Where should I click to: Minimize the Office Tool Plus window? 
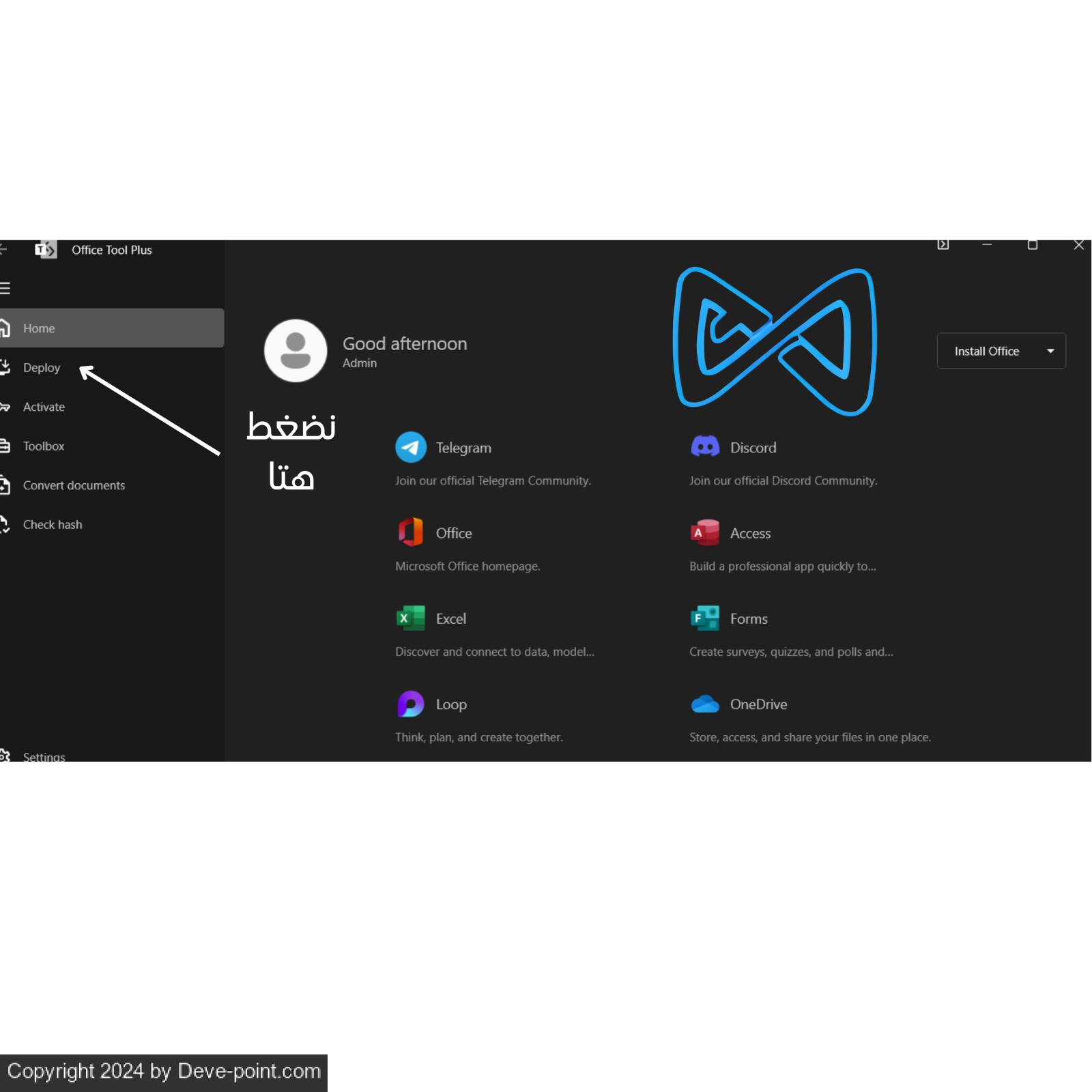pos(987,244)
